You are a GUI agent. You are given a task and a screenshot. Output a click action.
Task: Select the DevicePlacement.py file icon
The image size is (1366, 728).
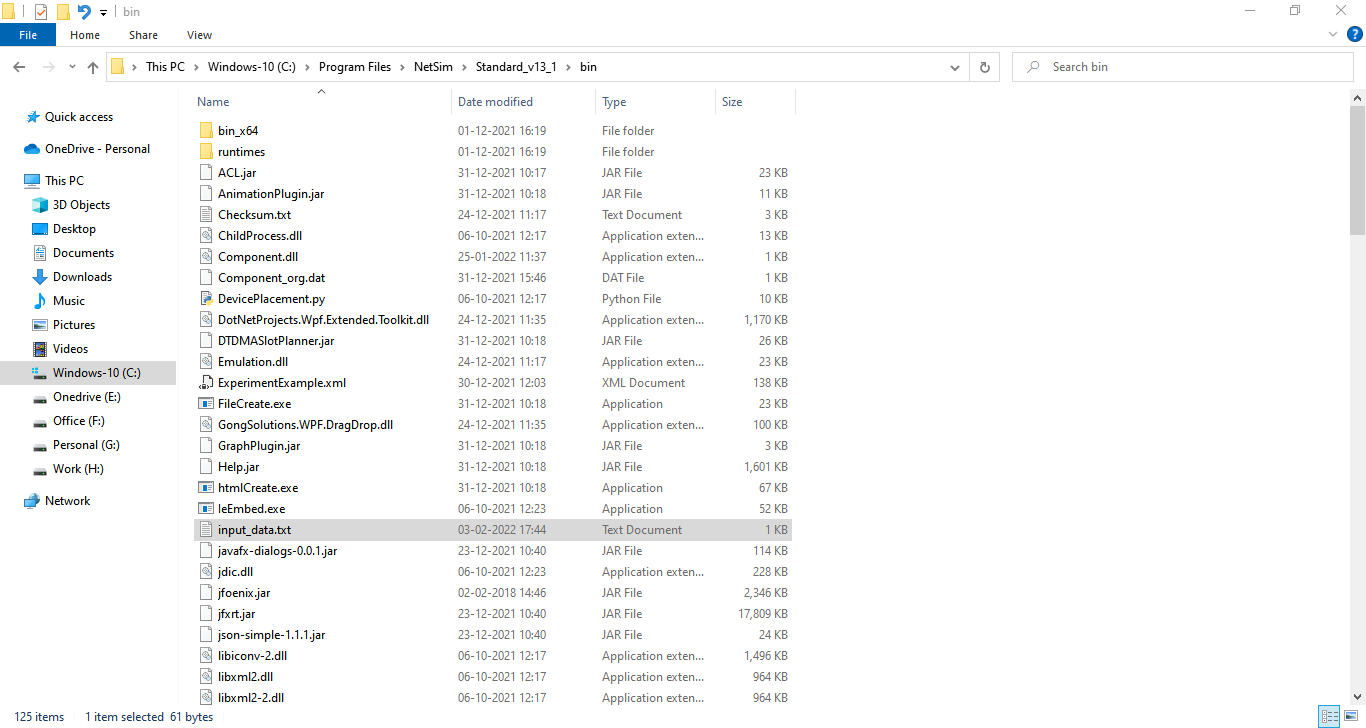click(x=206, y=299)
